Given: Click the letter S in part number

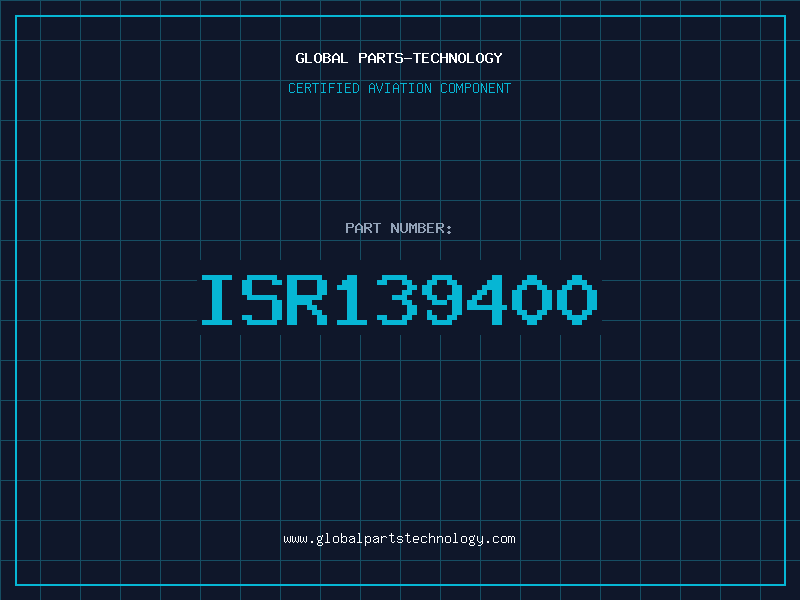Looking at the screenshot, I should click(x=262, y=299).
